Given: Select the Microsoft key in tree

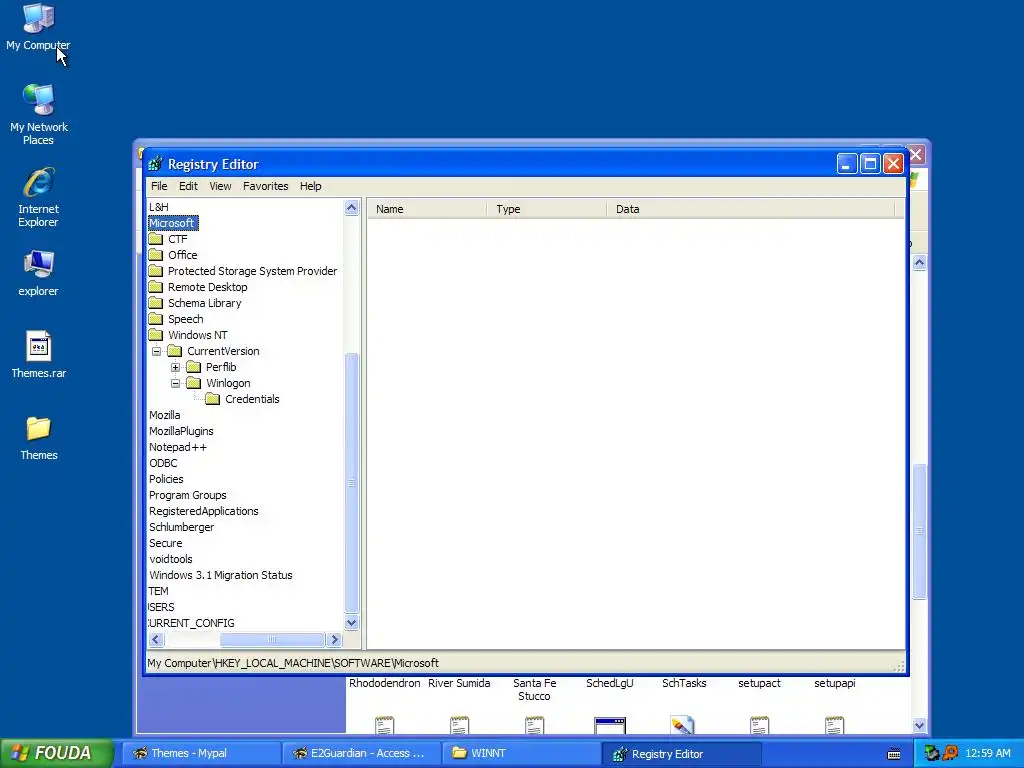Looking at the screenshot, I should [172, 223].
